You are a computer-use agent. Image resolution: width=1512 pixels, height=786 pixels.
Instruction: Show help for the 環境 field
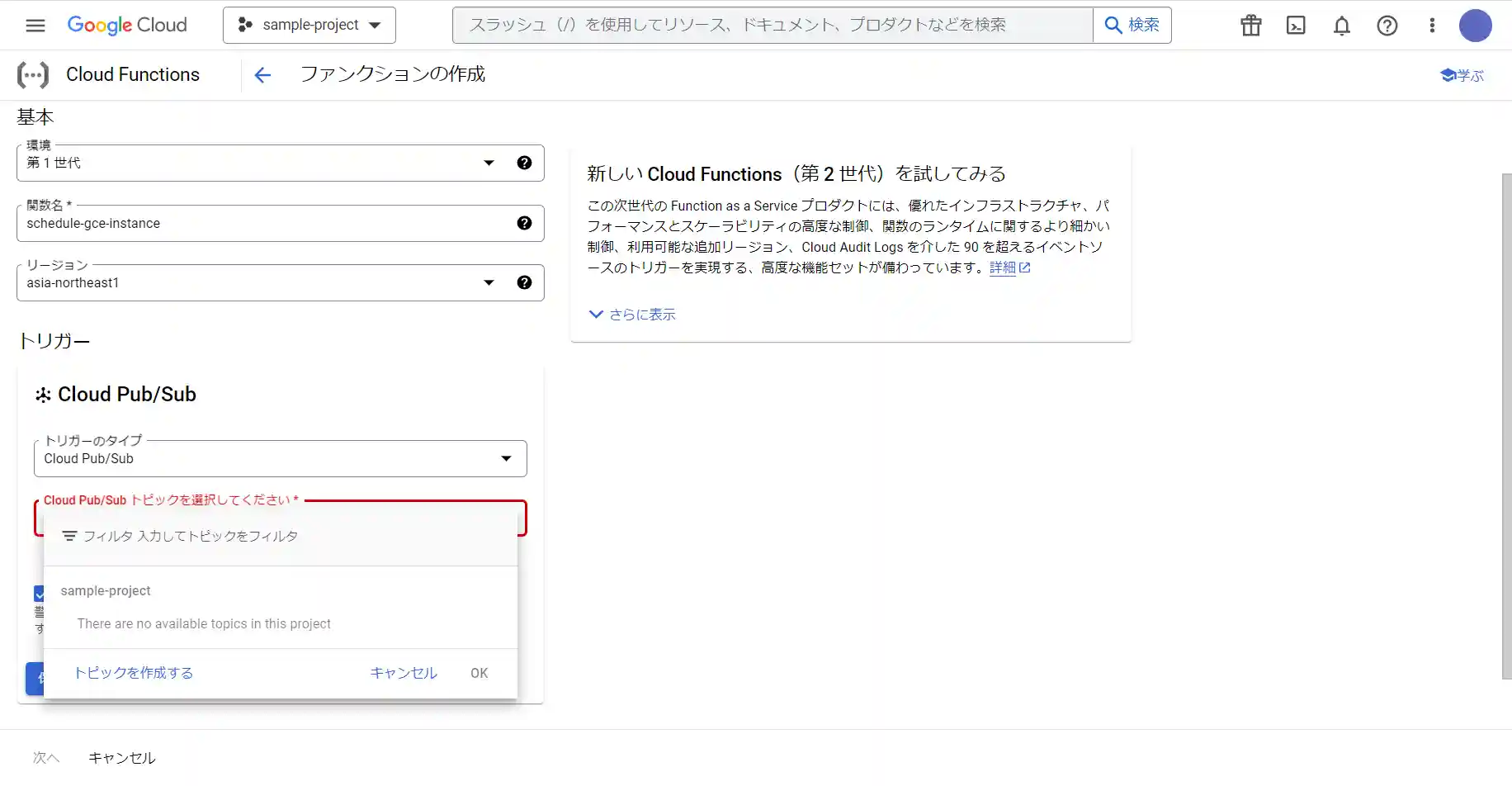(x=524, y=163)
